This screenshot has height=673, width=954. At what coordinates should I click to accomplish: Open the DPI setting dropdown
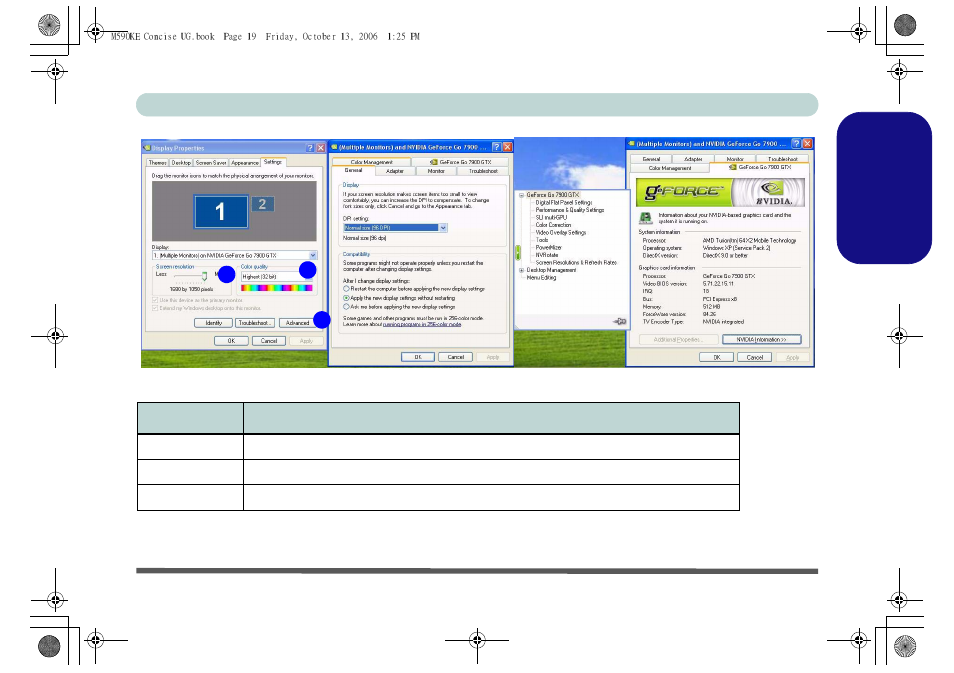click(442, 228)
